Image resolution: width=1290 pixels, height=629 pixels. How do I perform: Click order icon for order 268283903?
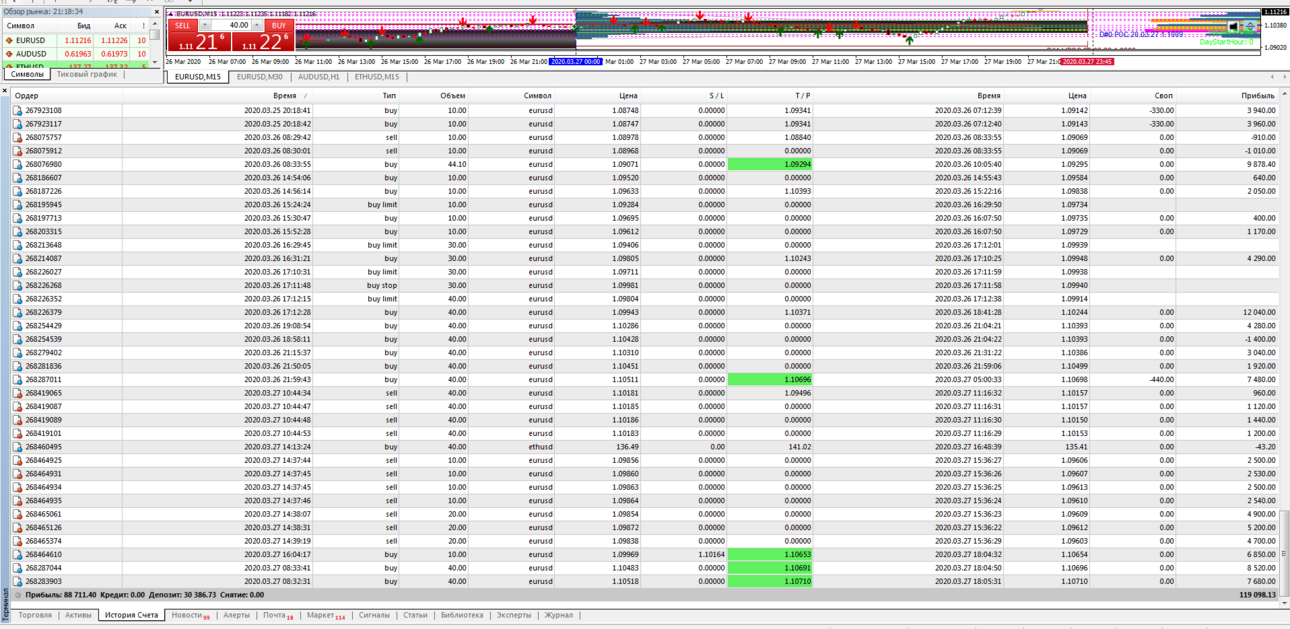click(17, 582)
